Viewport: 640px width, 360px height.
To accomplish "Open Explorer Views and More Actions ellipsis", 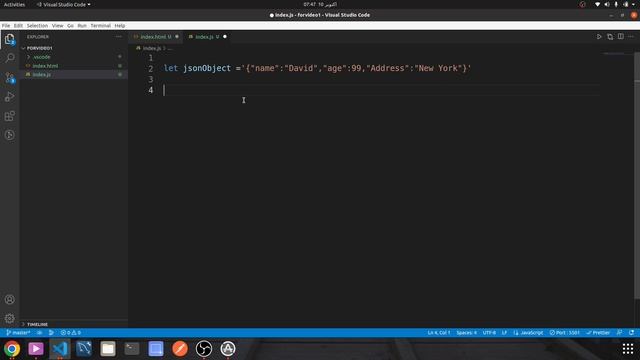I will pyautogui.click(x=119, y=37).
